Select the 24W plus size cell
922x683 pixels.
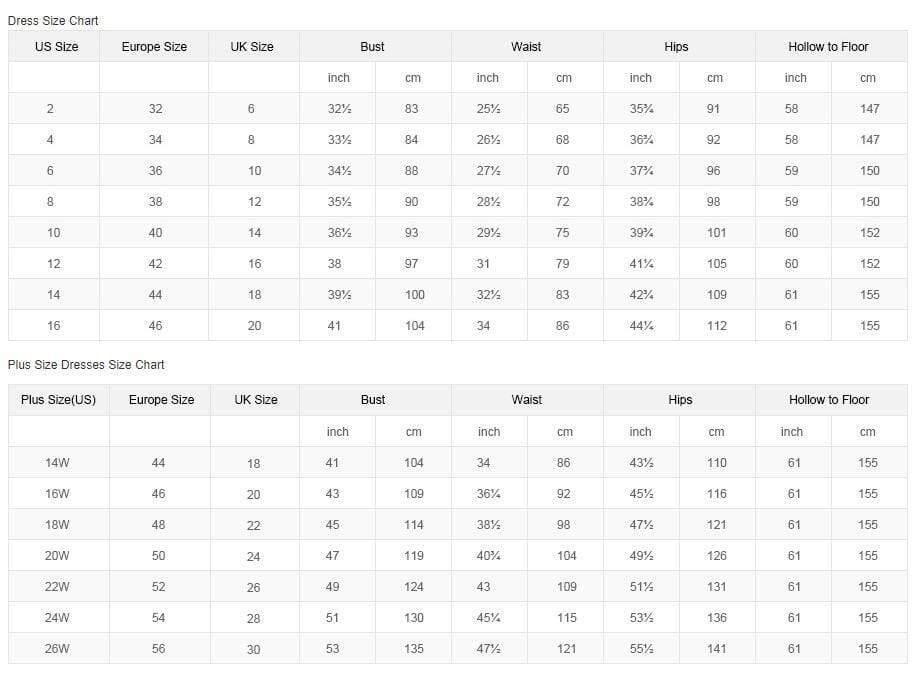point(57,618)
